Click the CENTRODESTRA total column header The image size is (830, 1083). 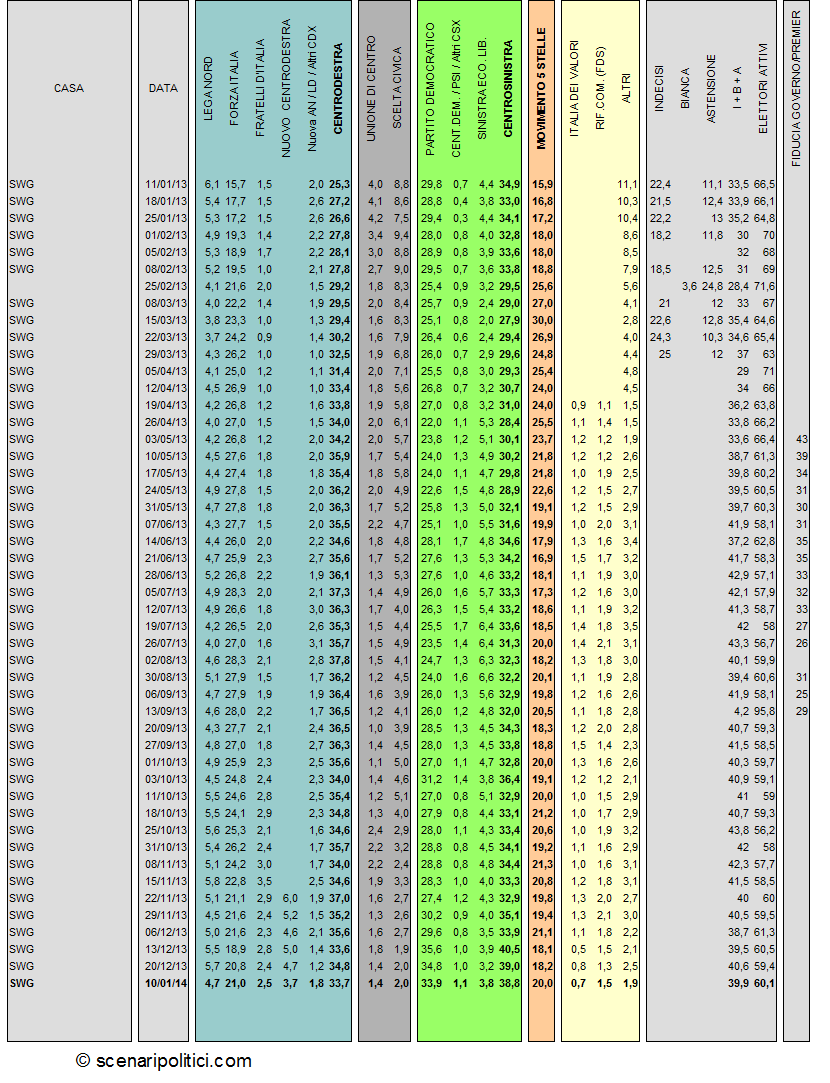338,88
